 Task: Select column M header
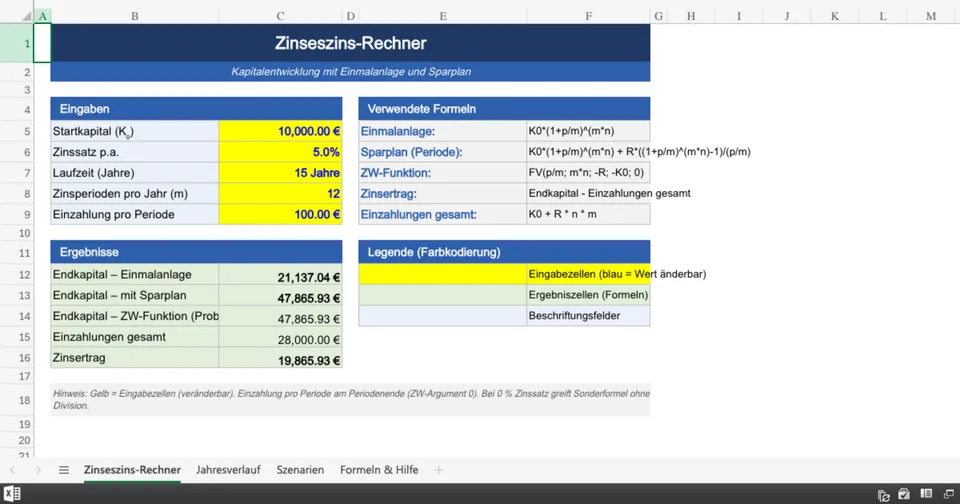tap(931, 17)
